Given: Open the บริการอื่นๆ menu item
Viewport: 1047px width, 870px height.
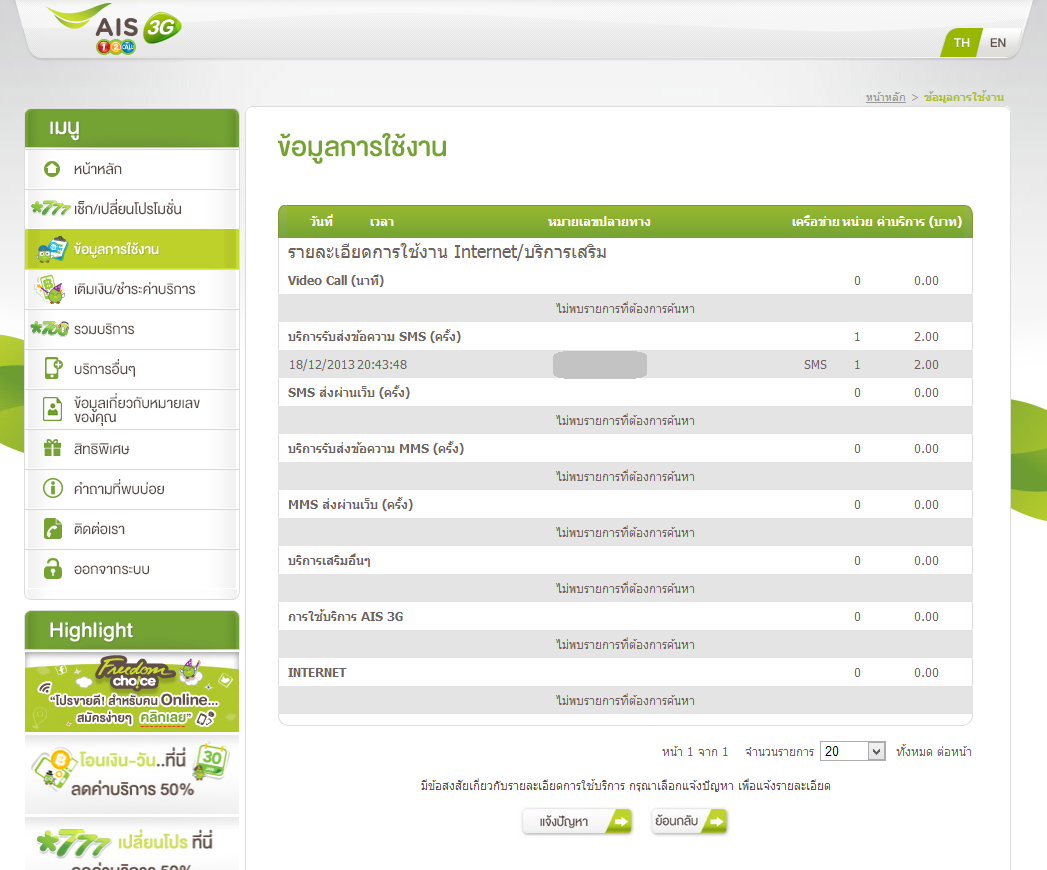Looking at the screenshot, I should (132, 369).
